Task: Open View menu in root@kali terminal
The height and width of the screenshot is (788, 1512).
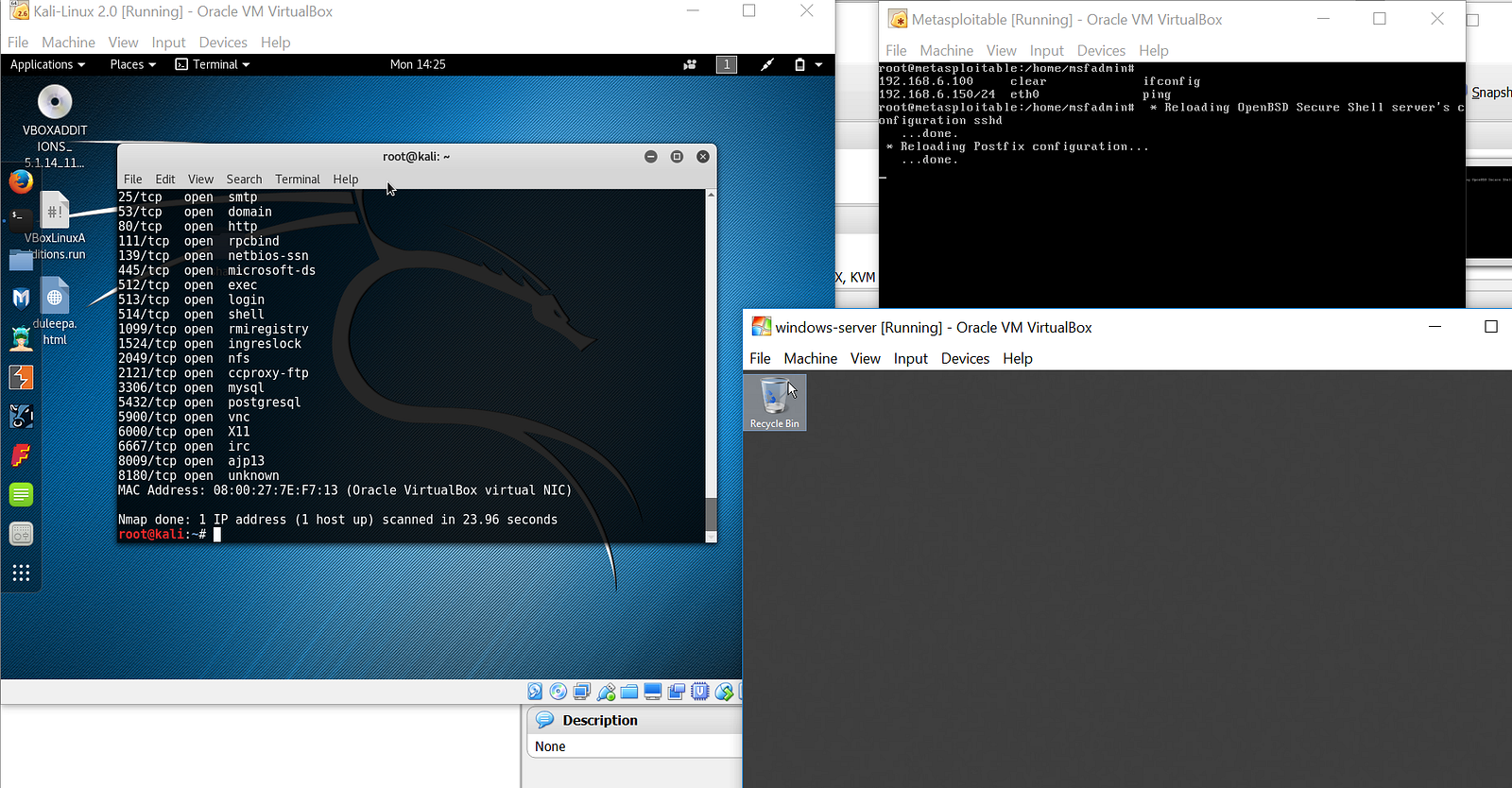Action: [x=200, y=179]
